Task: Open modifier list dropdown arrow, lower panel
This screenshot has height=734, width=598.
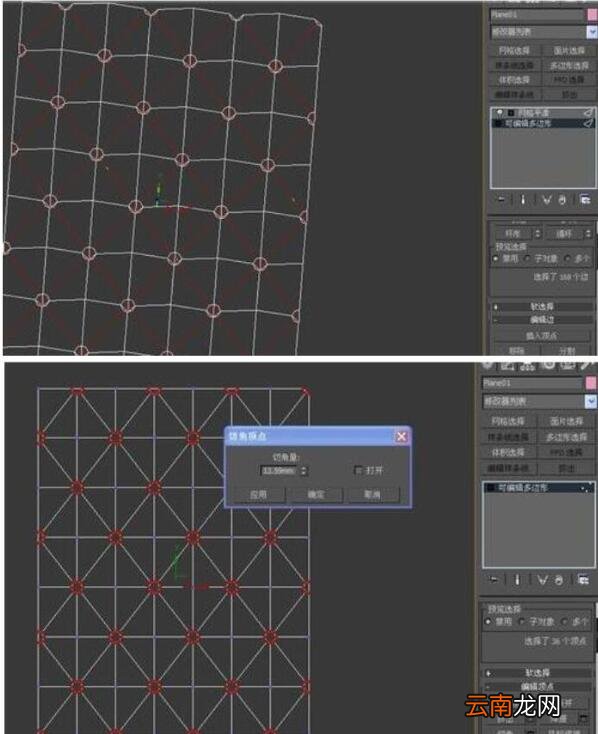Action: (x=591, y=401)
